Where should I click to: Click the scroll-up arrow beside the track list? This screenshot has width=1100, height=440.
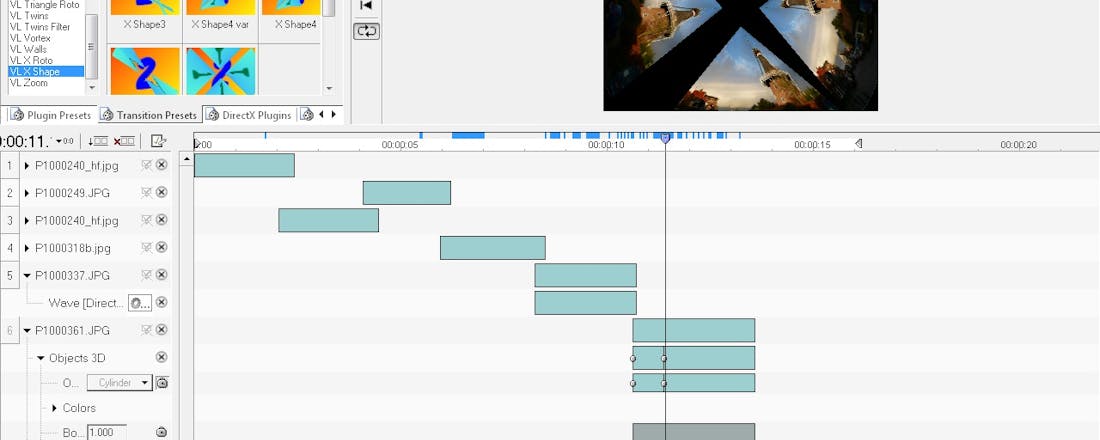pos(186,159)
